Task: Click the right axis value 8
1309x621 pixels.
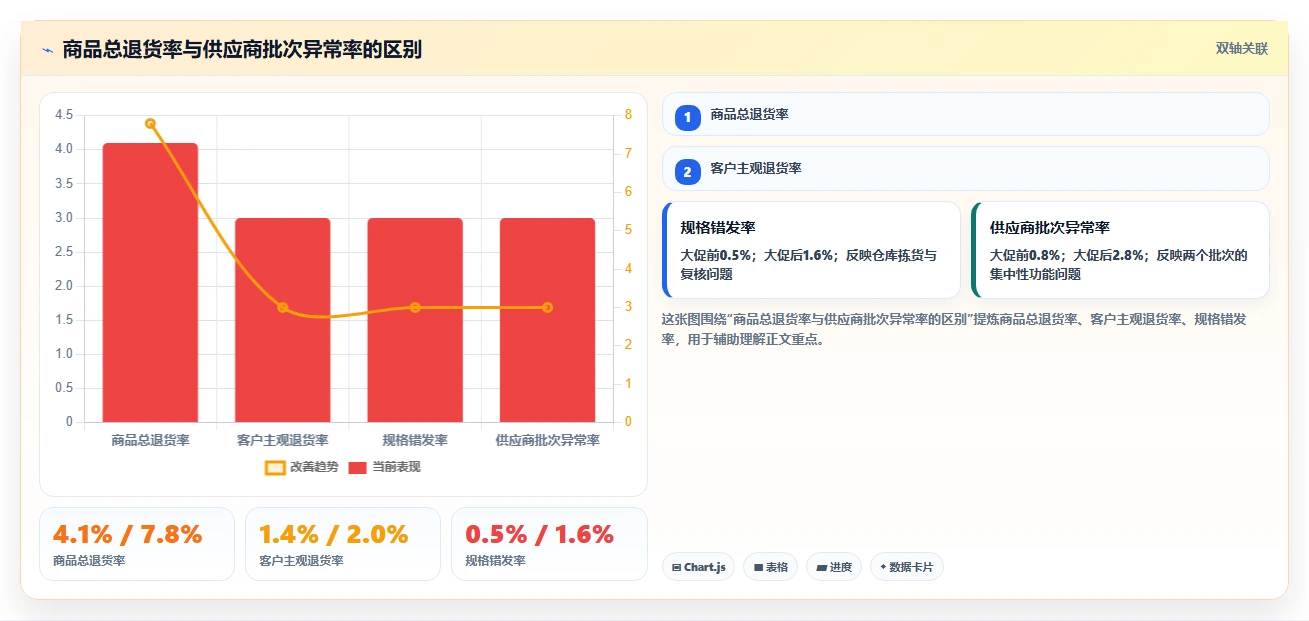Action: point(628,115)
